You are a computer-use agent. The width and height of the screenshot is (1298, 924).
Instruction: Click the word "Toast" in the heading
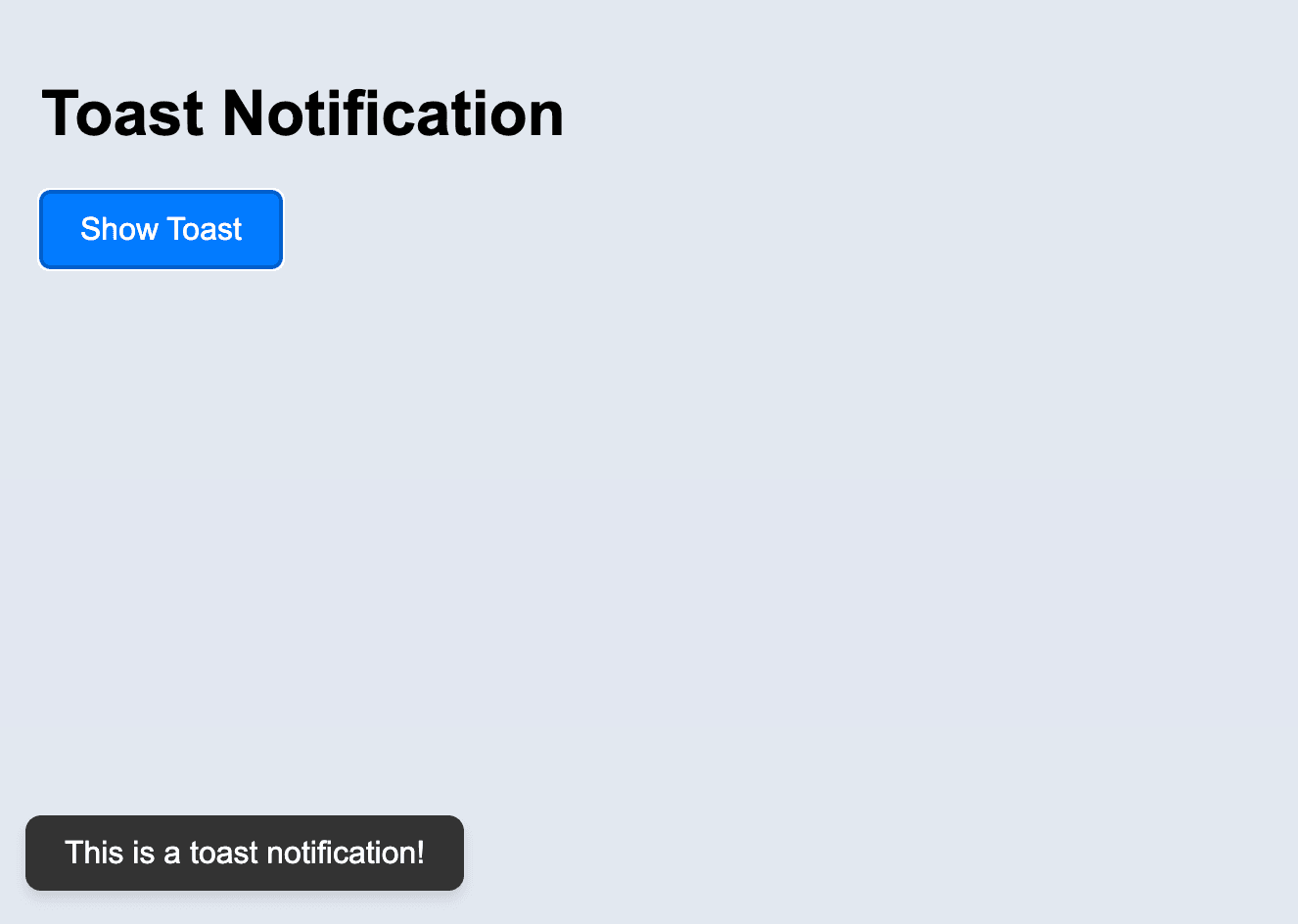pyautogui.click(x=122, y=114)
